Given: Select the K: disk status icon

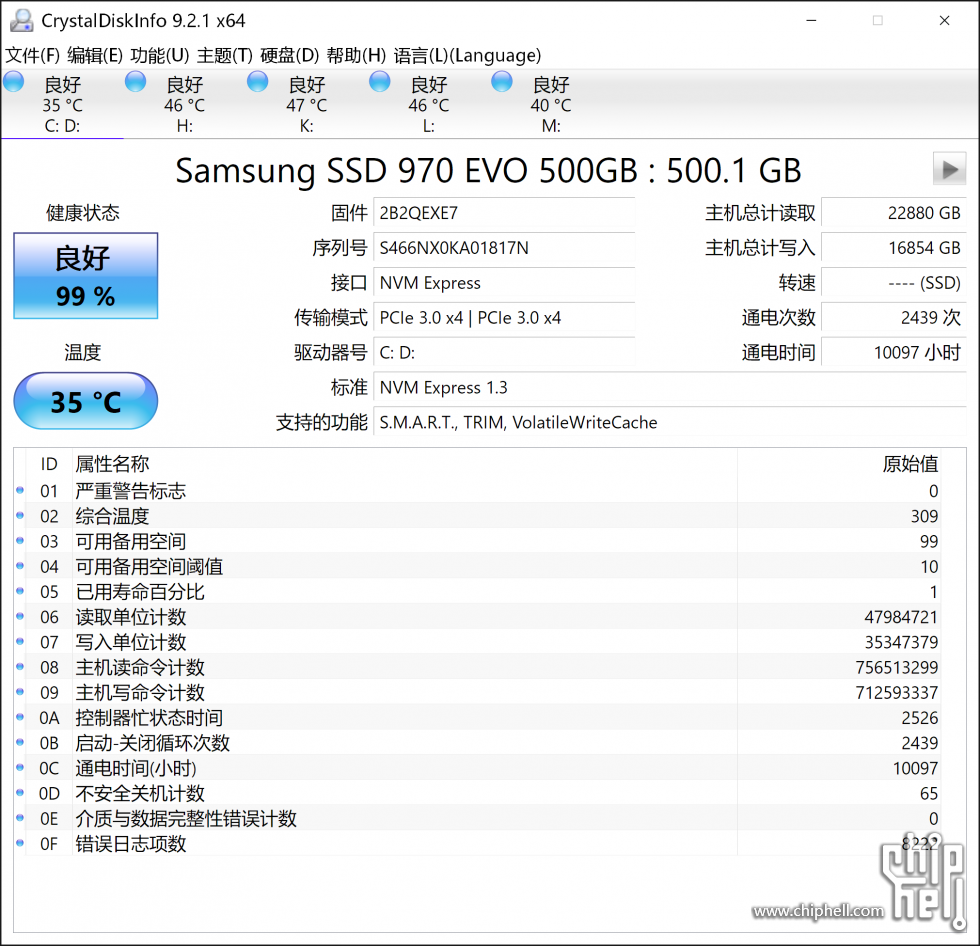Looking at the screenshot, I should pyautogui.click(x=258, y=82).
